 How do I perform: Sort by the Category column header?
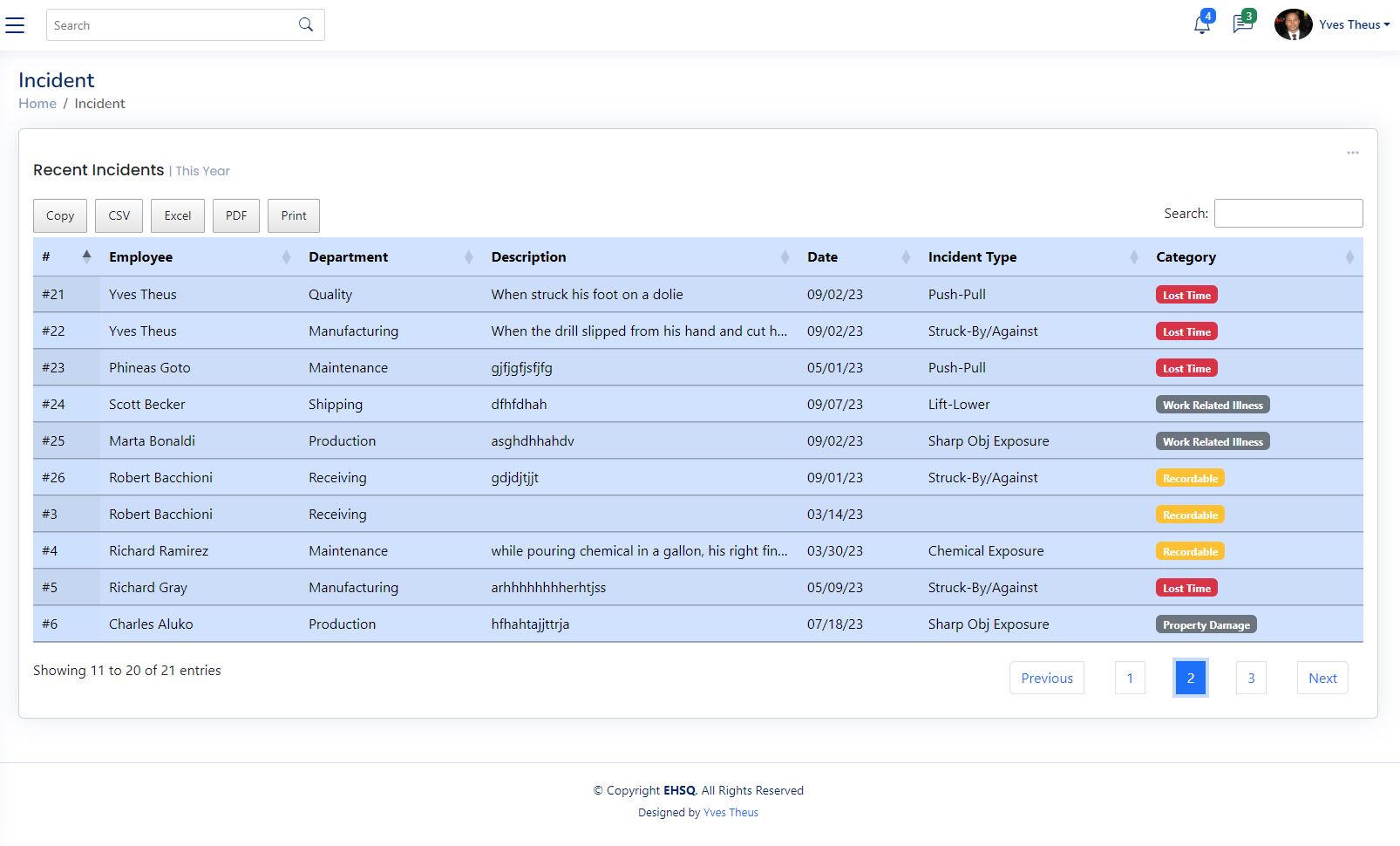pos(1186,257)
